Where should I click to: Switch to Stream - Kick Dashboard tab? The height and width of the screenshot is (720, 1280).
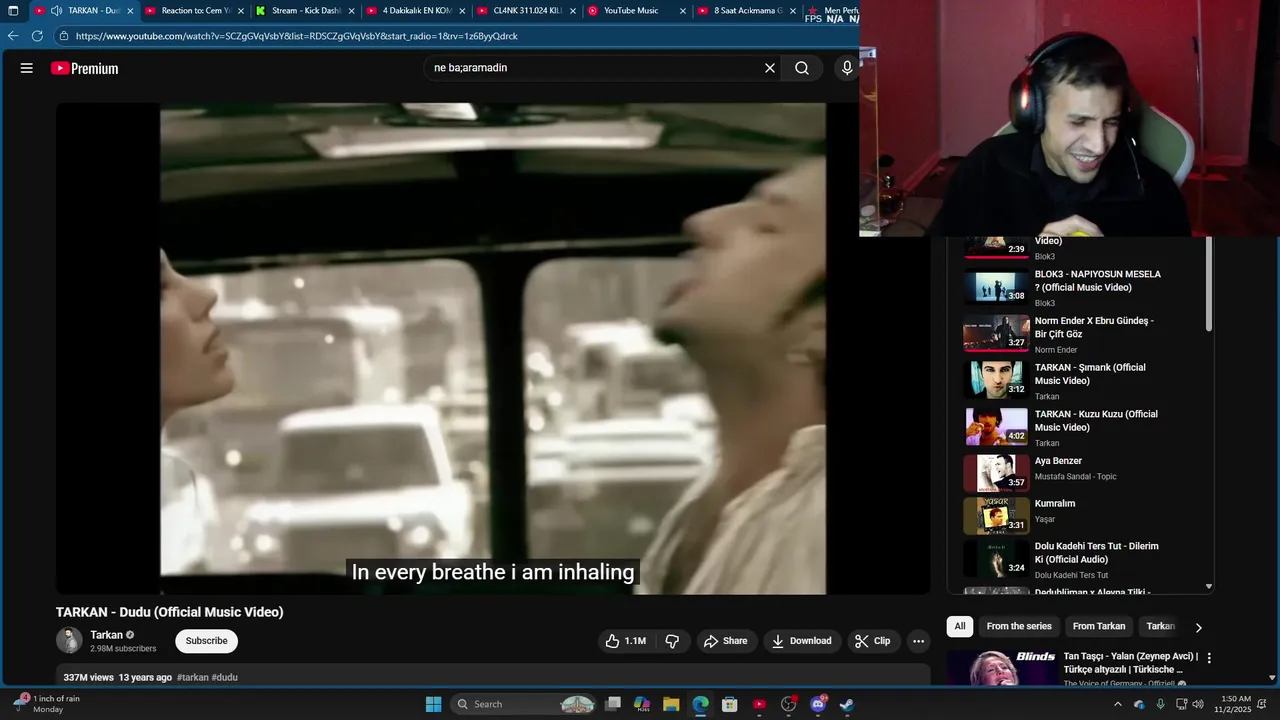(x=306, y=11)
